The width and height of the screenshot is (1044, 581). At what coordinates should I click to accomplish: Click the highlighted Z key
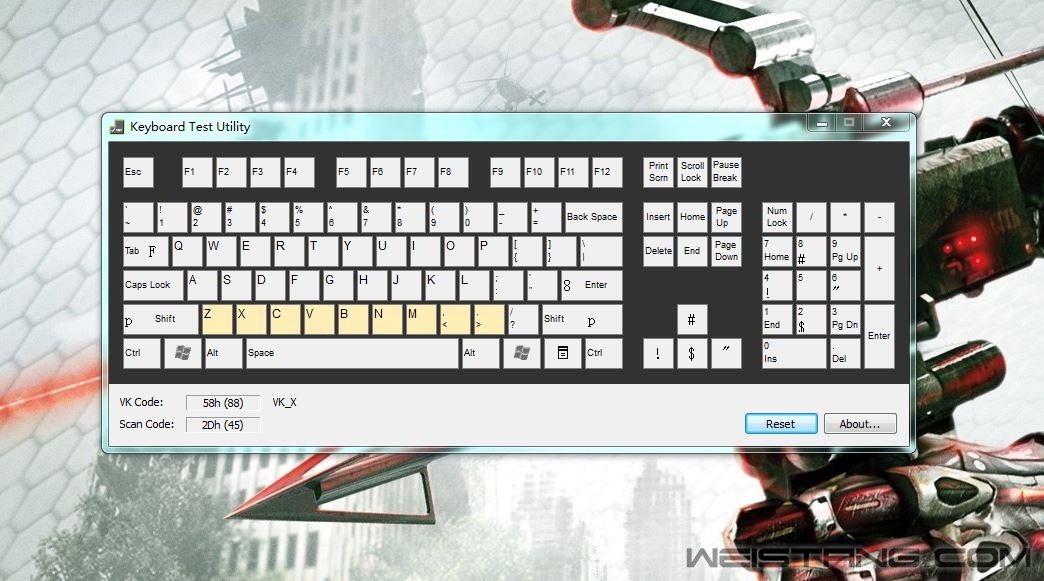click(x=217, y=319)
